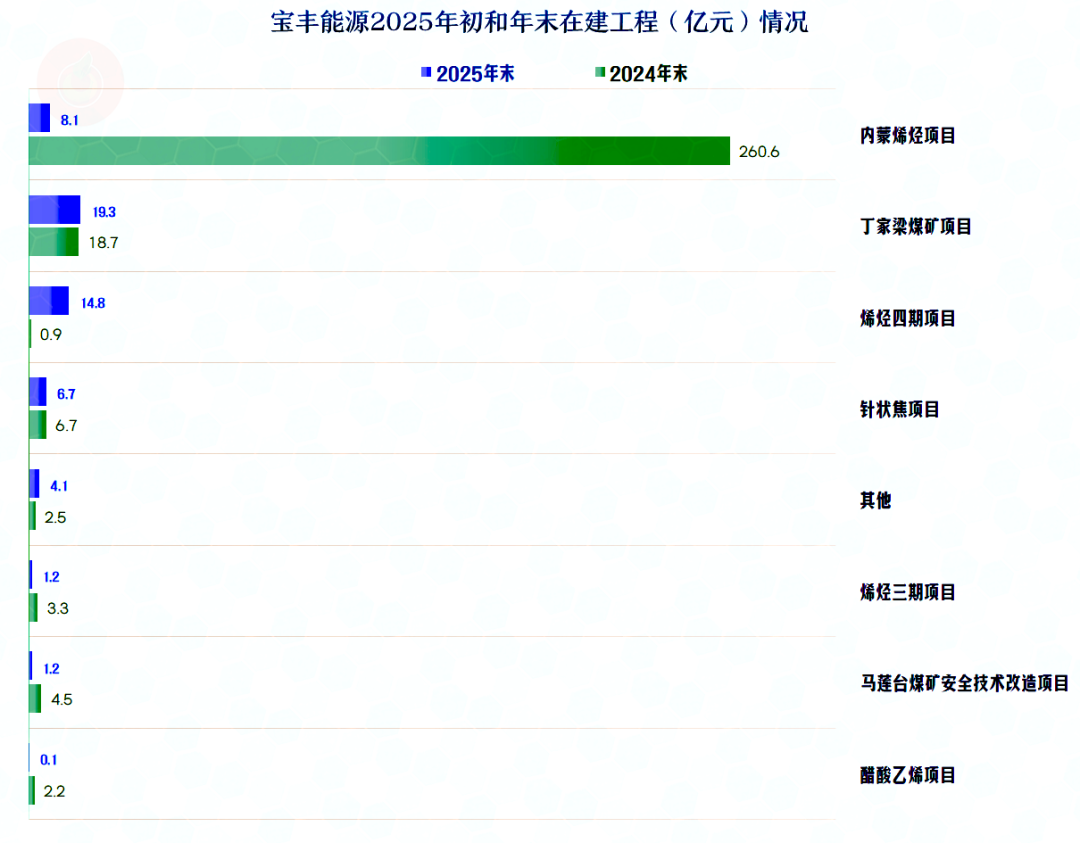This screenshot has height=843, width=1080.
Task: Click the chart title text
Action: (x=539, y=22)
